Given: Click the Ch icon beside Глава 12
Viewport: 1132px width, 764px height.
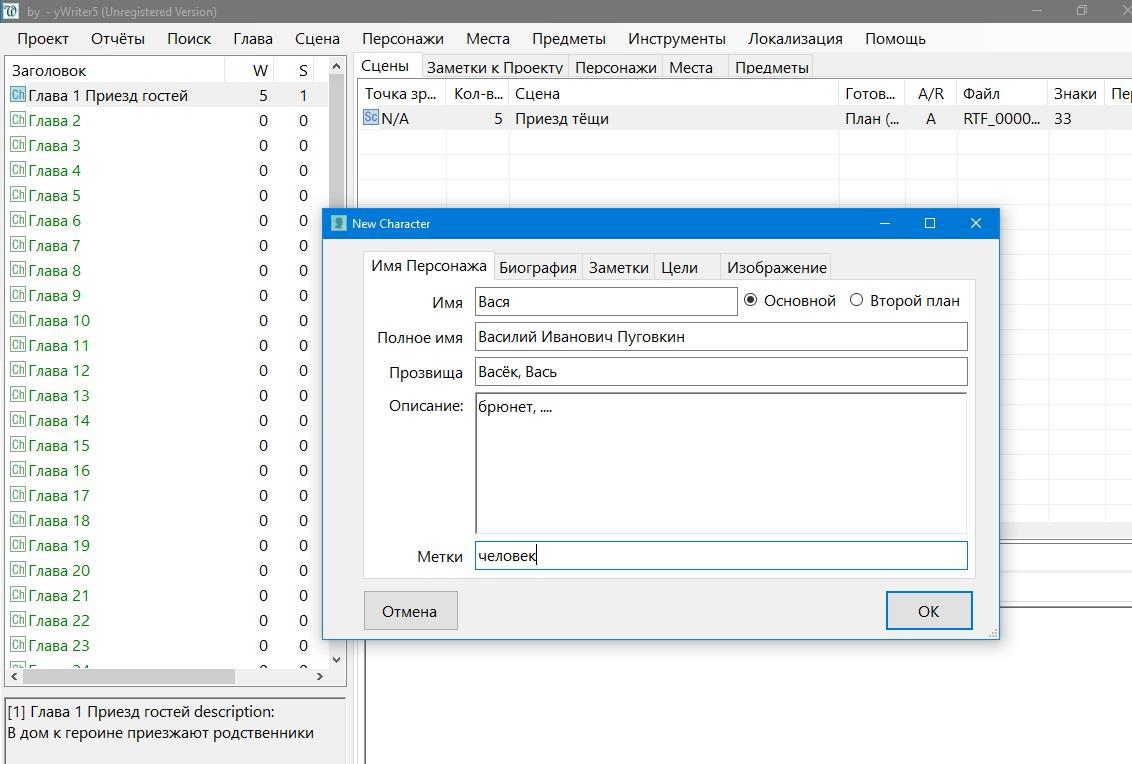Looking at the screenshot, I should pyautogui.click(x=17, y=370).
